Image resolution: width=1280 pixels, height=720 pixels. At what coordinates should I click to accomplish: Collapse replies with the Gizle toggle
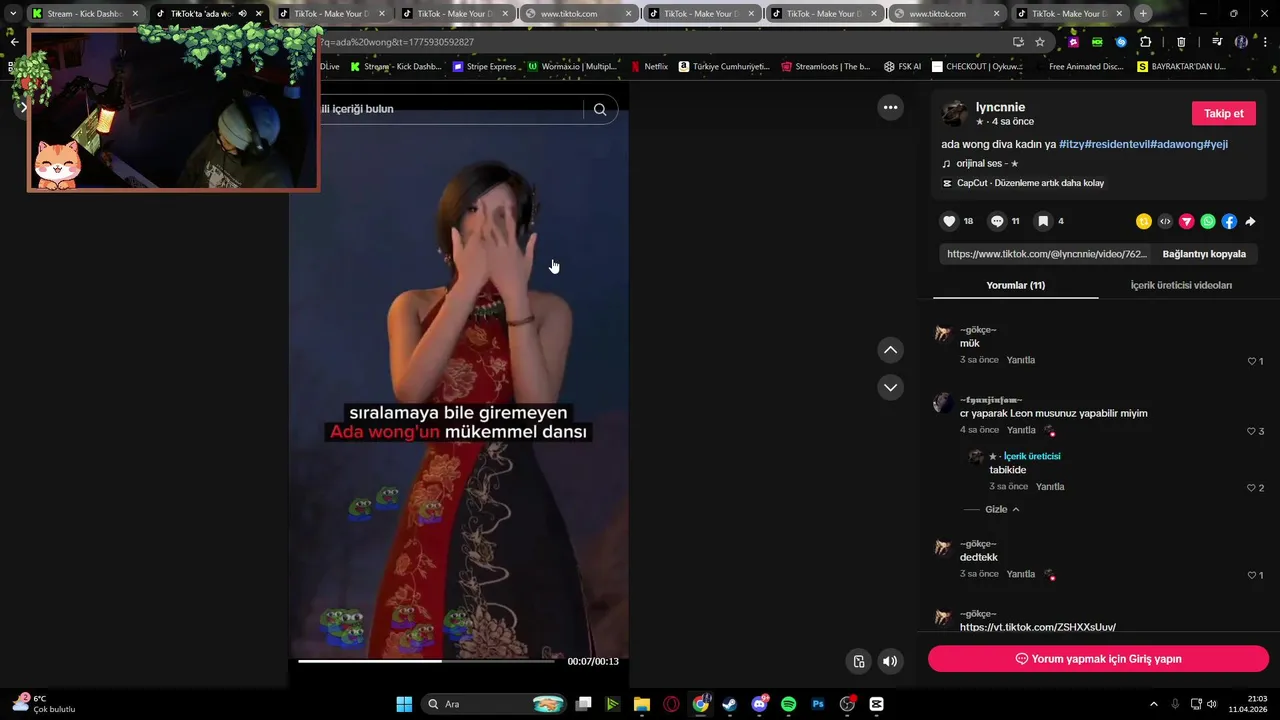[x=1003, y=509]
